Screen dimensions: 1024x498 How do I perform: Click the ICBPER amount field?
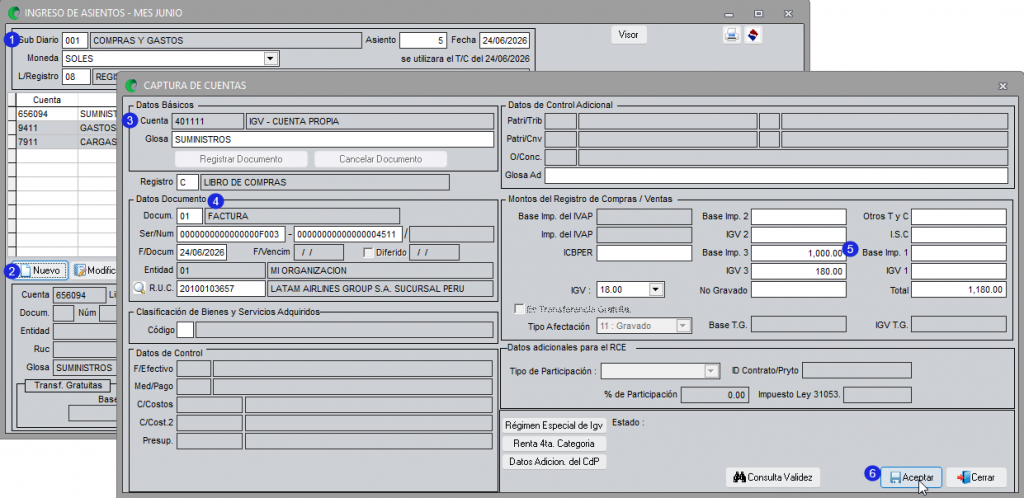tap(644, 253)
